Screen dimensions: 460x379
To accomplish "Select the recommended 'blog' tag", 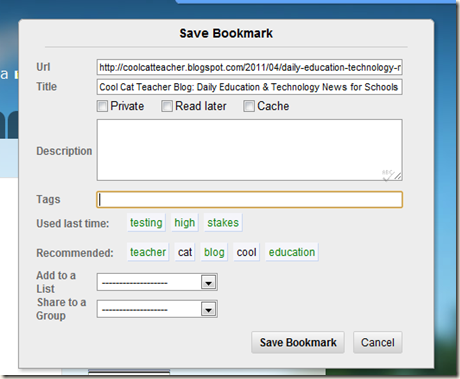I will 214,252.
